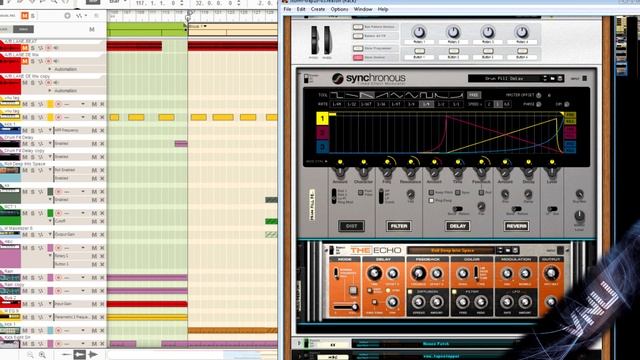Viewport: 640px width, 360px height.
Task: Expand Automation under AIR LANE DE Mix copy
Action: 50,91
